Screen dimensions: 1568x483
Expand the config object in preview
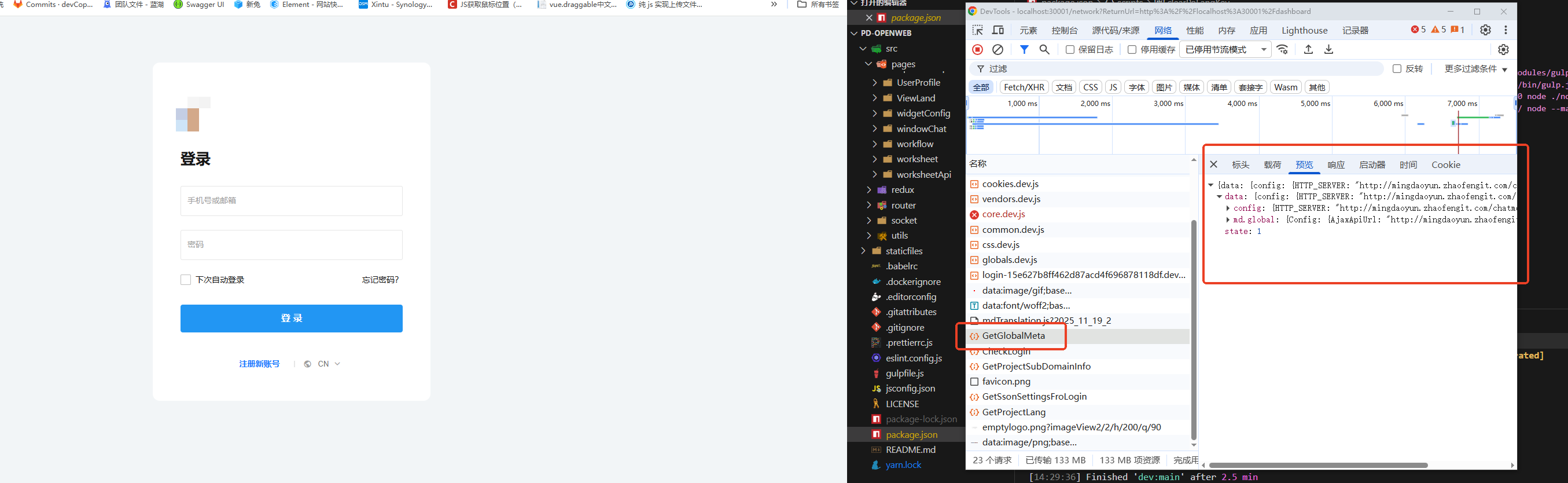[x=1228, y=208]
